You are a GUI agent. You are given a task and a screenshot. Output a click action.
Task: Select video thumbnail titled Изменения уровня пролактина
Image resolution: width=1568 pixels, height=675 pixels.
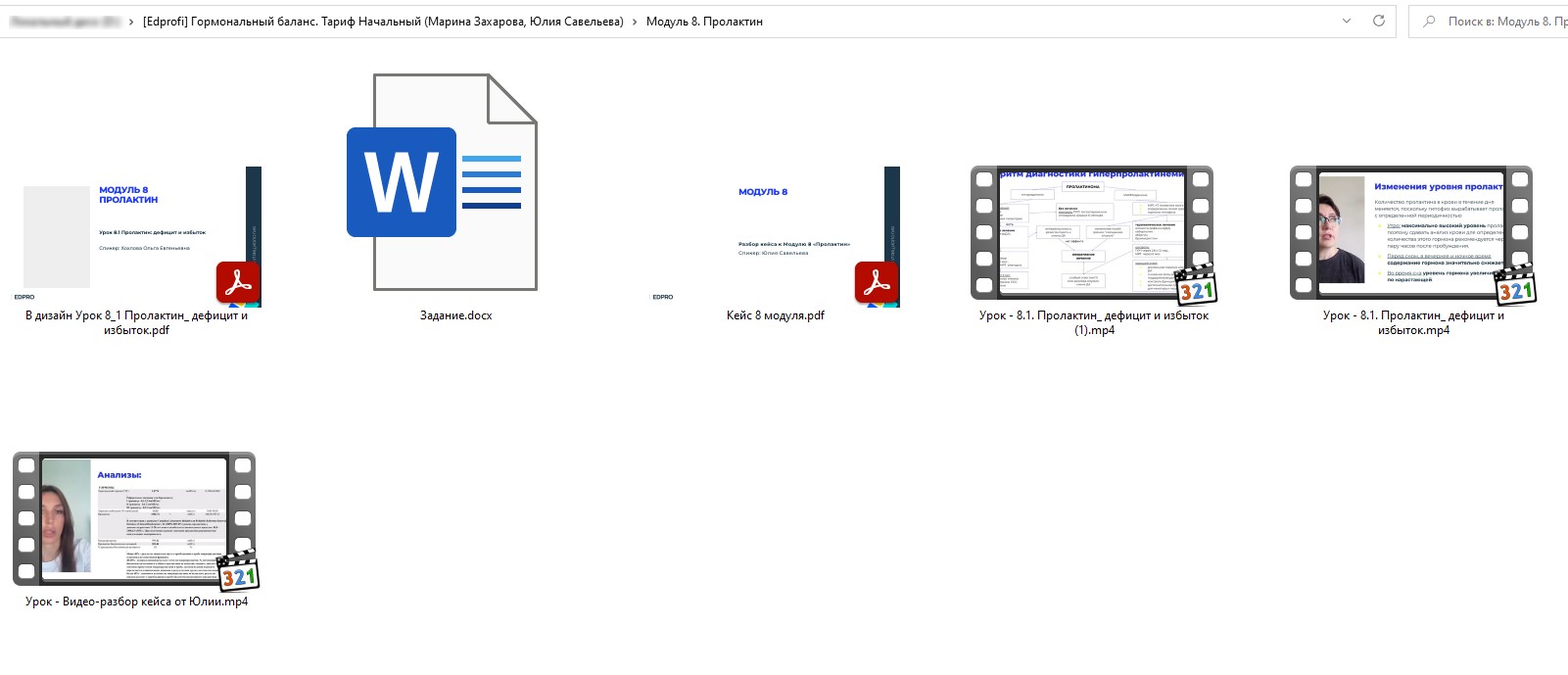click(x=1410, y=232)
